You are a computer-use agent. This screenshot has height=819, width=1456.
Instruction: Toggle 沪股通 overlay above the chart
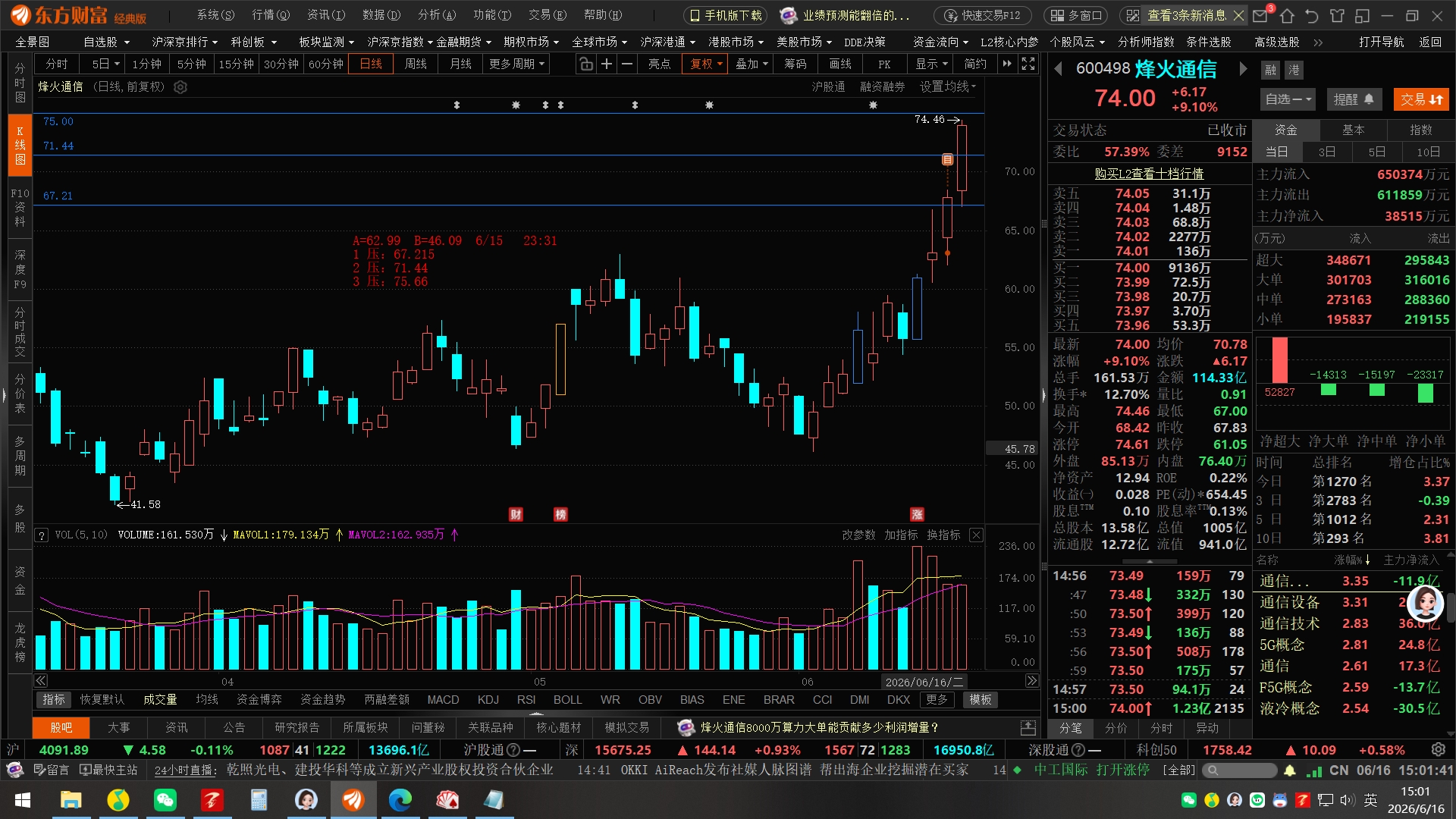click(829, 87)
